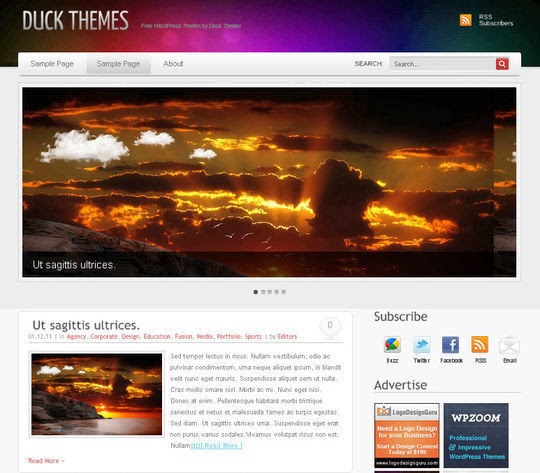Open the Editors author link
540x473 pixels.
click(287, 337)
